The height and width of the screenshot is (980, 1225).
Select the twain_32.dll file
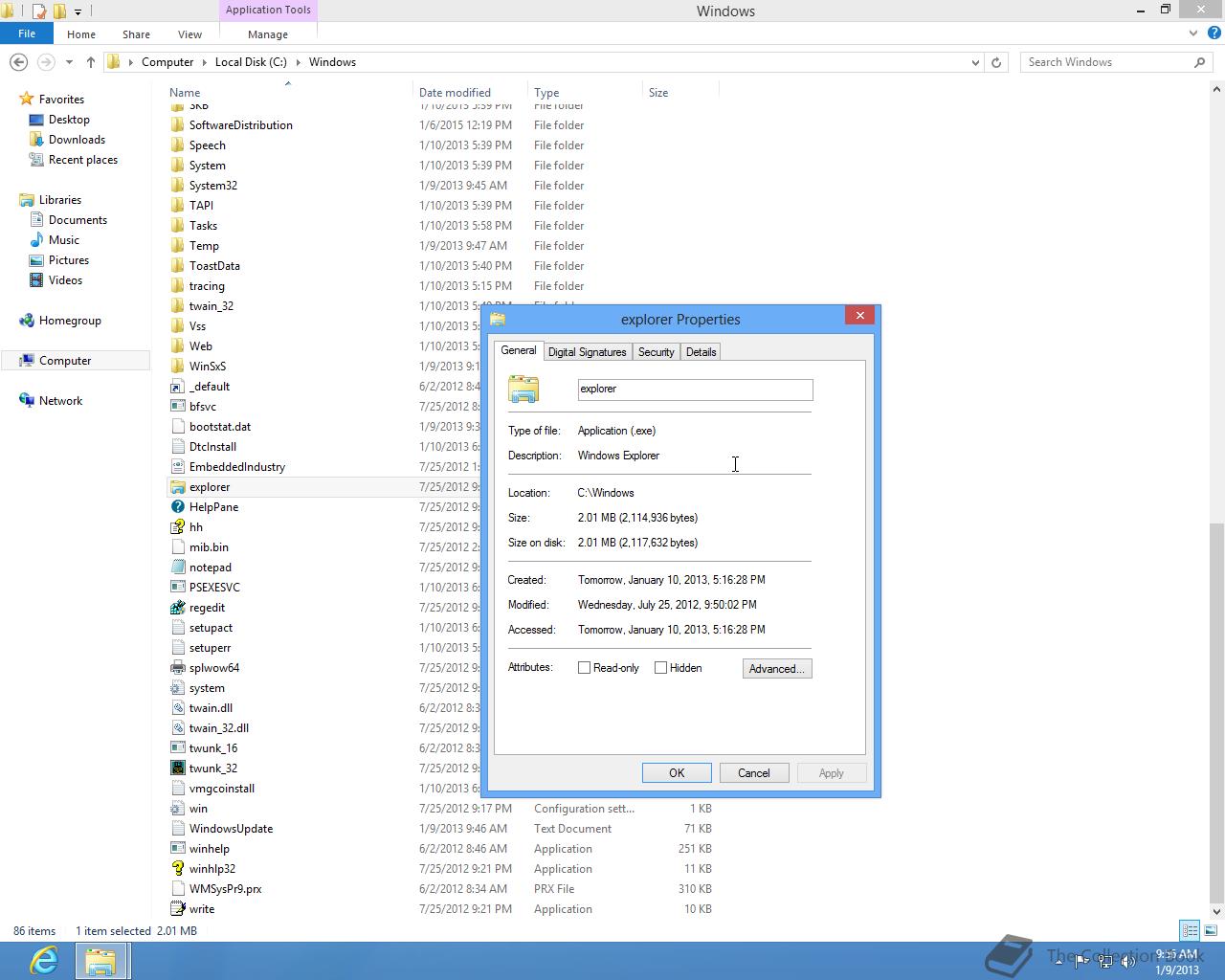[219, 728]
